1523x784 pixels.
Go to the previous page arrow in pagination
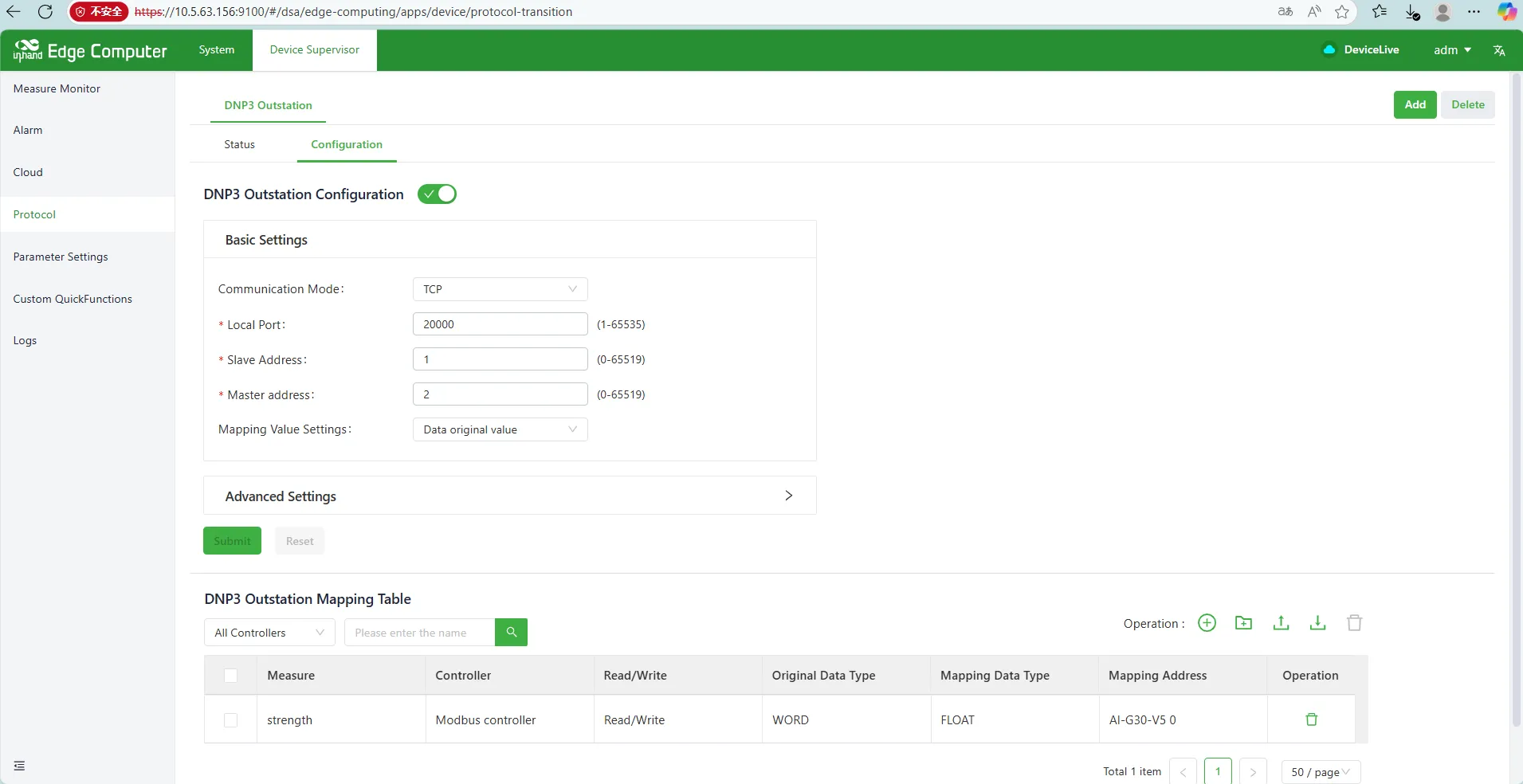(1183, 772)
